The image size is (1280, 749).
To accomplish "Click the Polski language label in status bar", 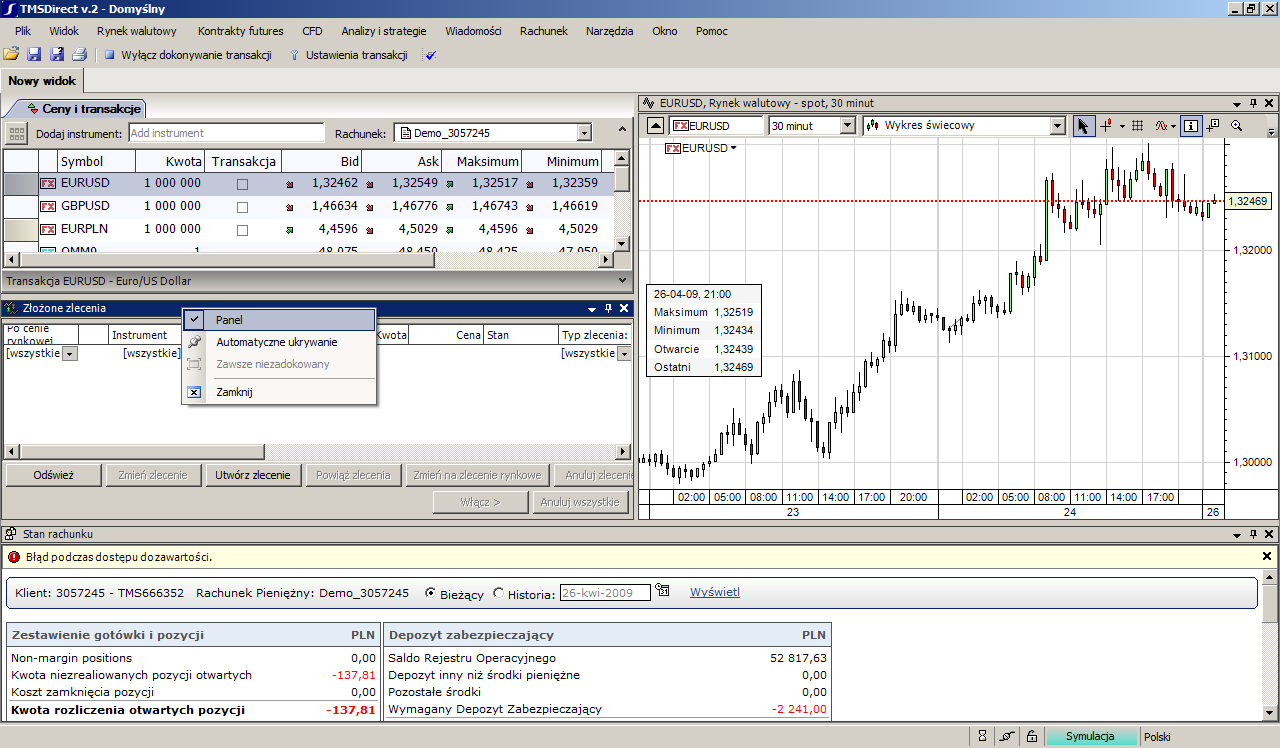I will (1157, 736).
